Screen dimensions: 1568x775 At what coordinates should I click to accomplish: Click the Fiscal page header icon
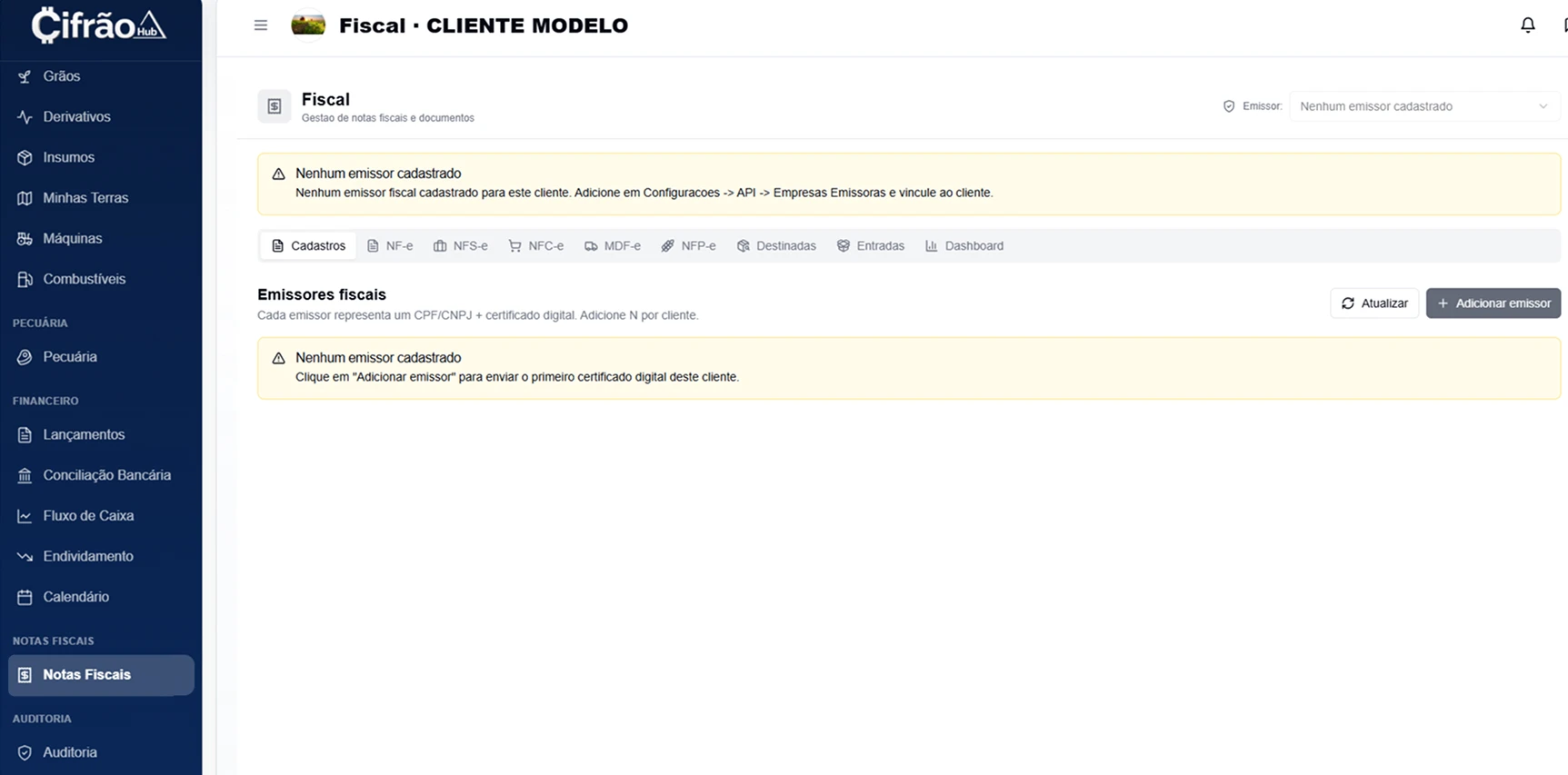275,106
